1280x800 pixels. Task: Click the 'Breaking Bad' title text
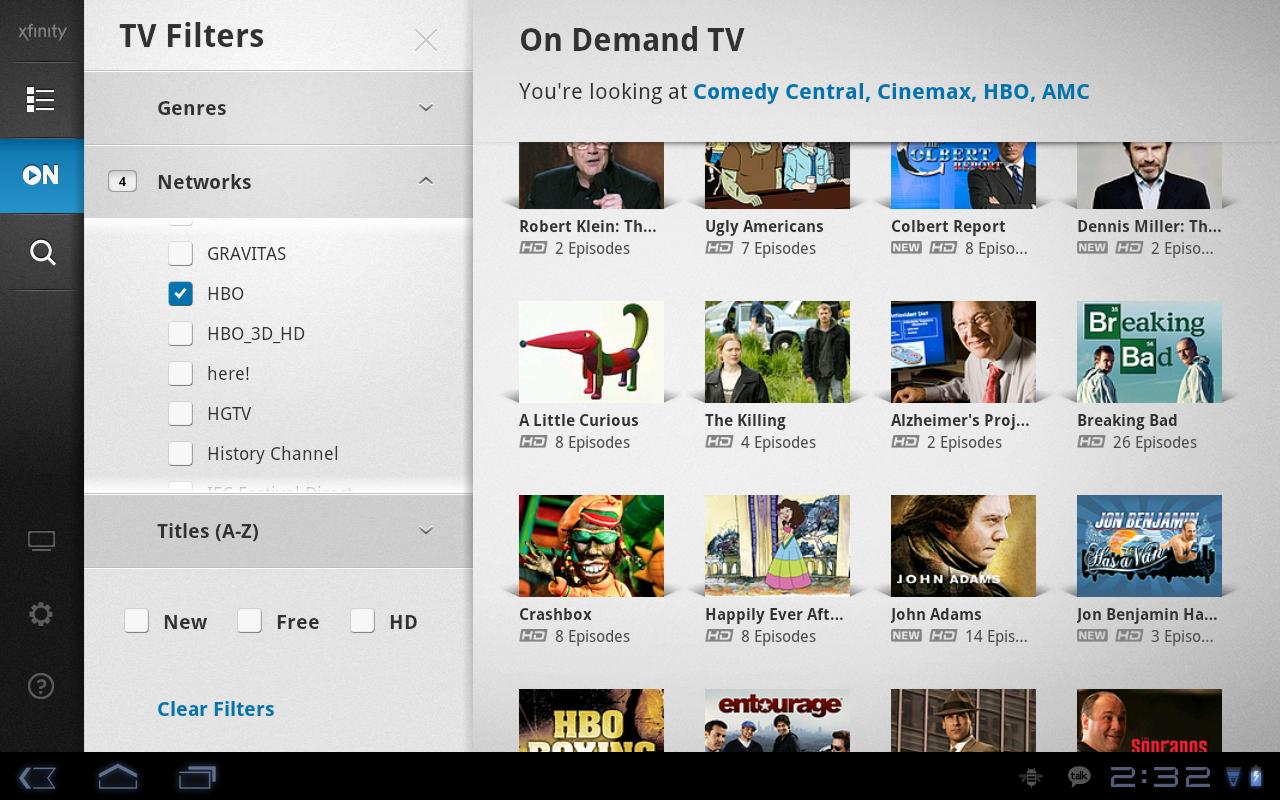coord(1127,421)
